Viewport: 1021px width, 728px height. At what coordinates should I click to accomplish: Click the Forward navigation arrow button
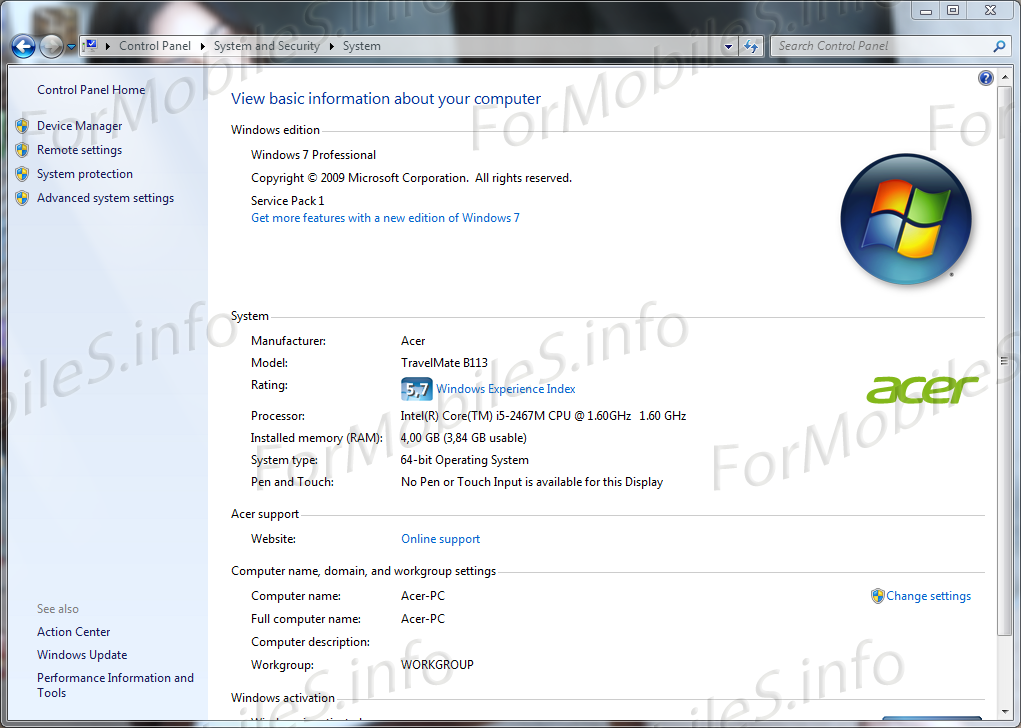point(51,46)
